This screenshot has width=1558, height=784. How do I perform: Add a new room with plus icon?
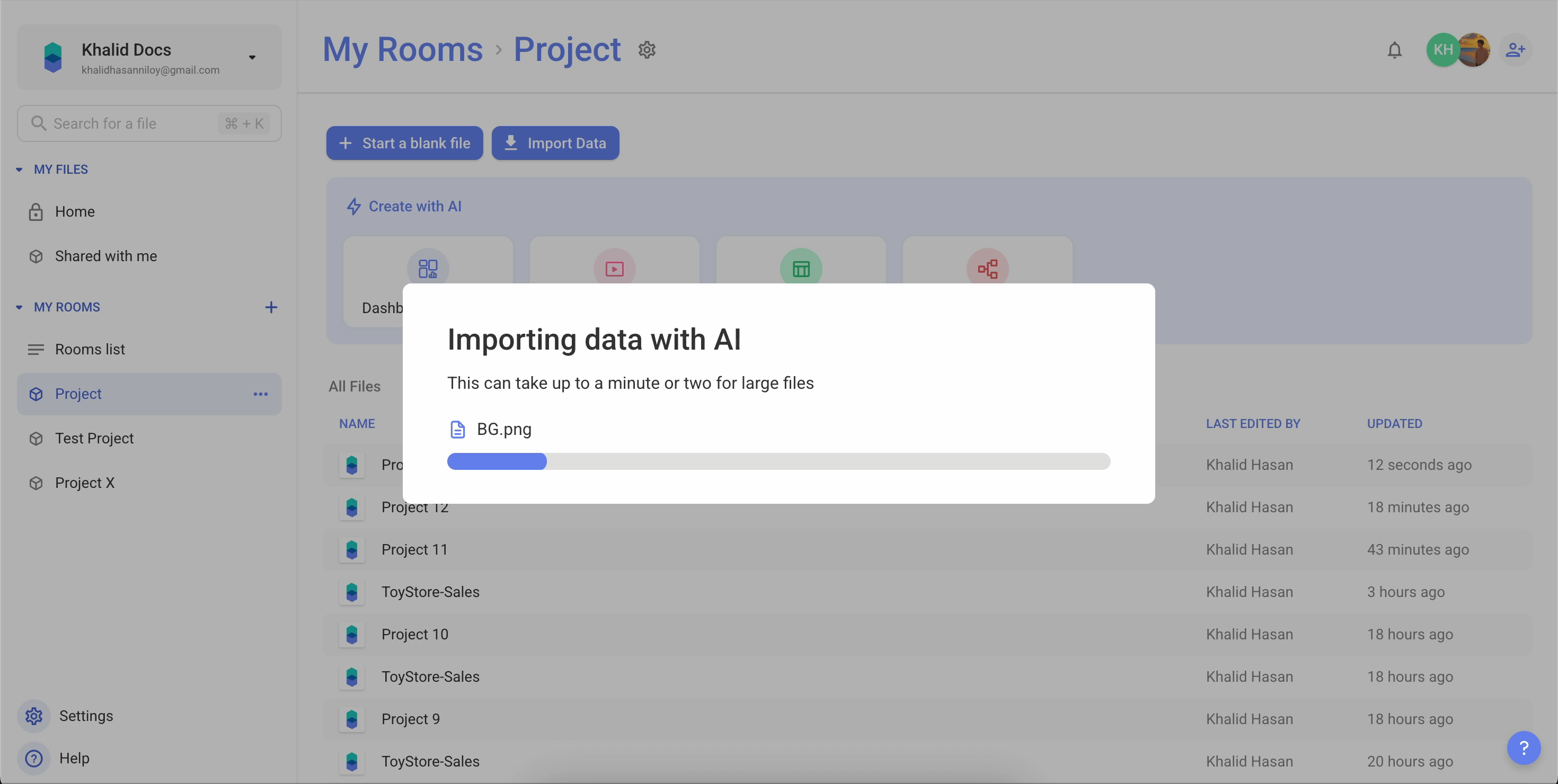pos(271,307)
